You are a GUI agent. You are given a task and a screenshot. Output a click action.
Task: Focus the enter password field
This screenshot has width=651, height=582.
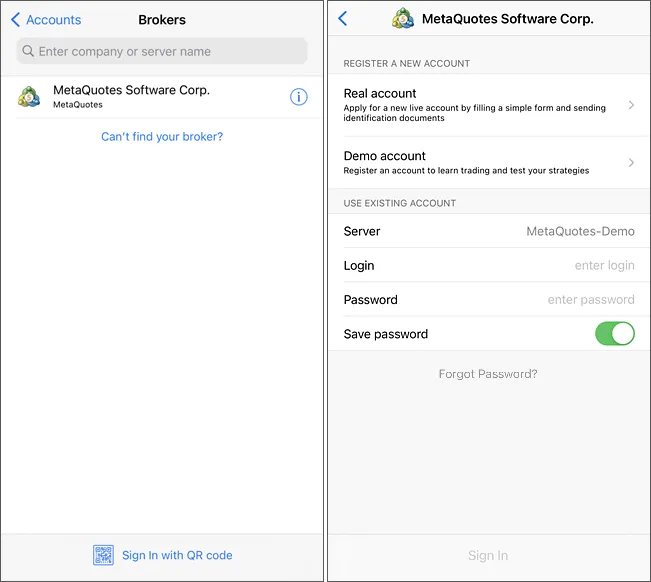pyautogui.click(x=591, y=300)
